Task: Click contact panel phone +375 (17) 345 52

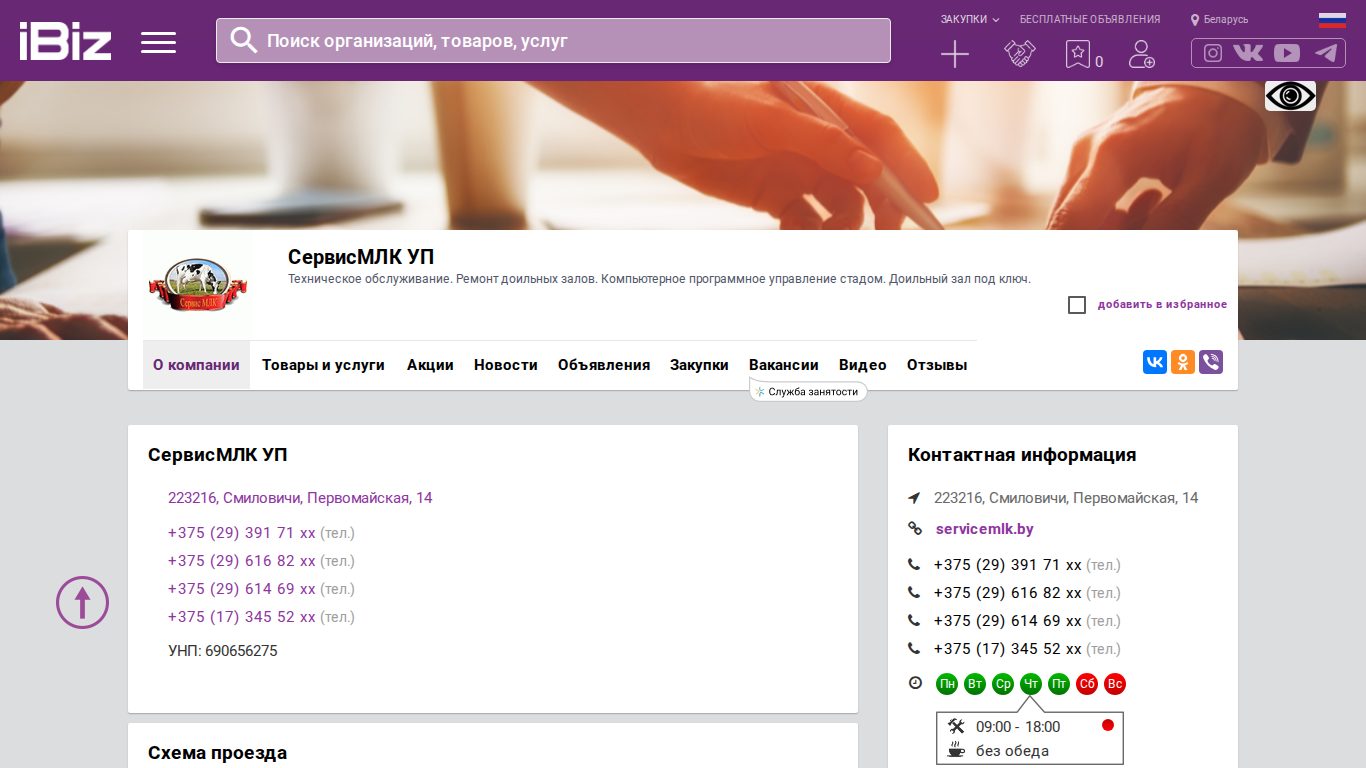Action: [x=1008, y=649]
